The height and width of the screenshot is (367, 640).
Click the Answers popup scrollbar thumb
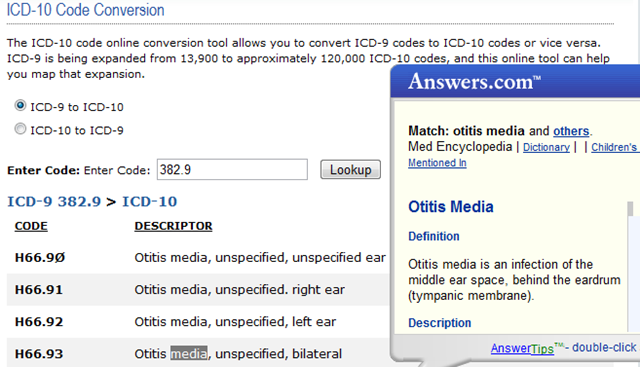point(630,209)
